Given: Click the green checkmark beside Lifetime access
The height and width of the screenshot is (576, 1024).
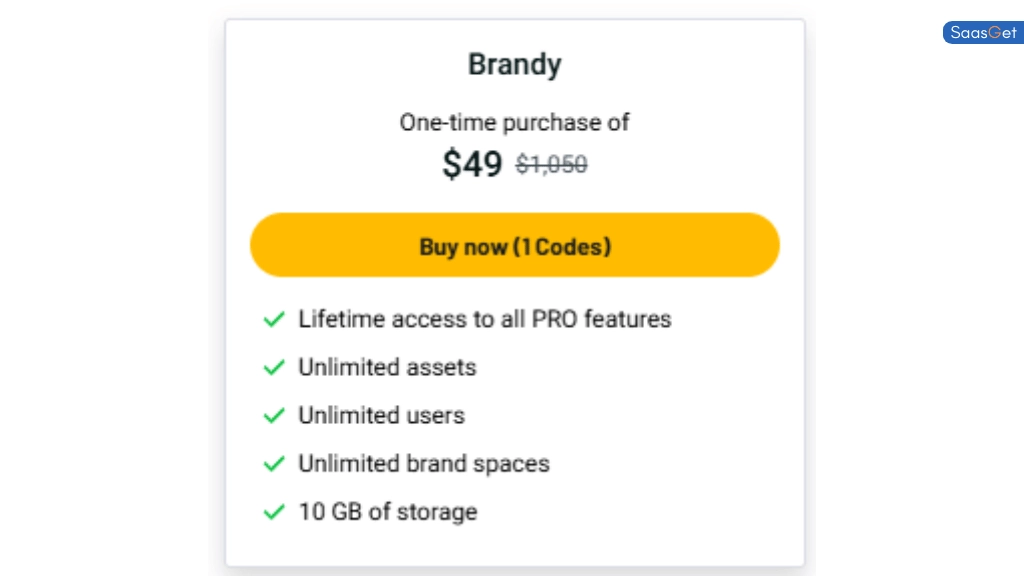Looking at the screenshot, I should [x=274, y=320].
